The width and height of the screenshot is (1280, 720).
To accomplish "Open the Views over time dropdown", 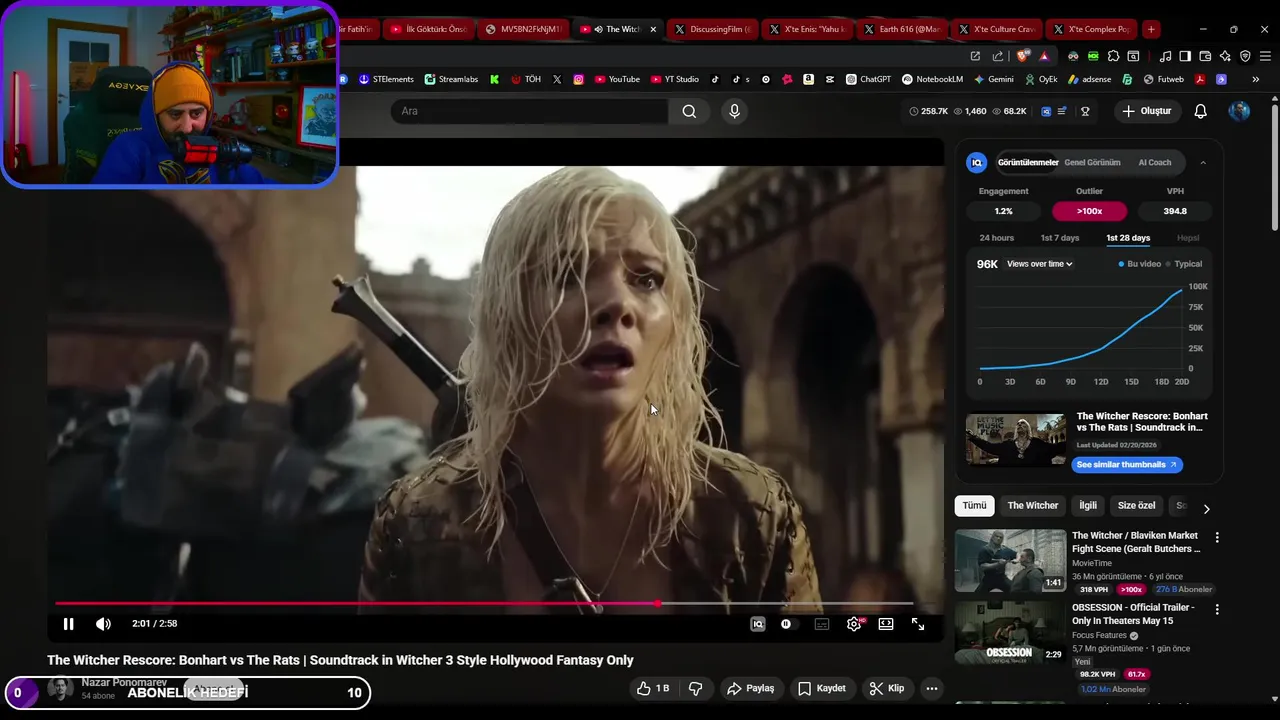I will pyautogui.click(x=1040, y=264).
